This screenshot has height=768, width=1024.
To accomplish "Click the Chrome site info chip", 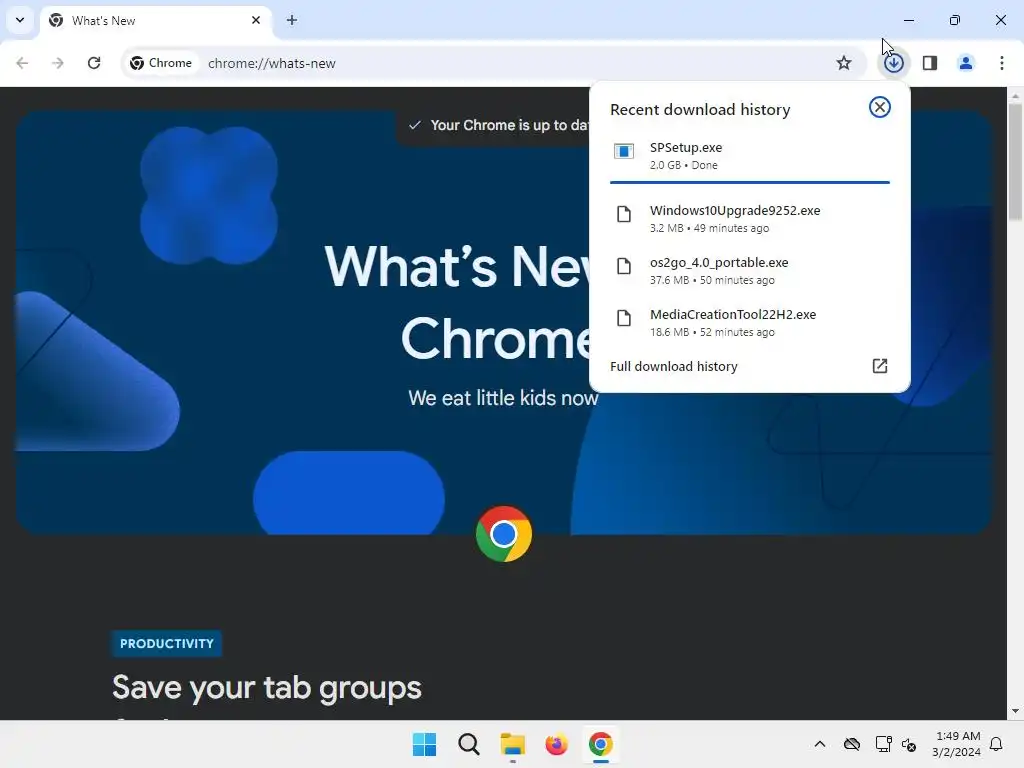I will [161, 63].
